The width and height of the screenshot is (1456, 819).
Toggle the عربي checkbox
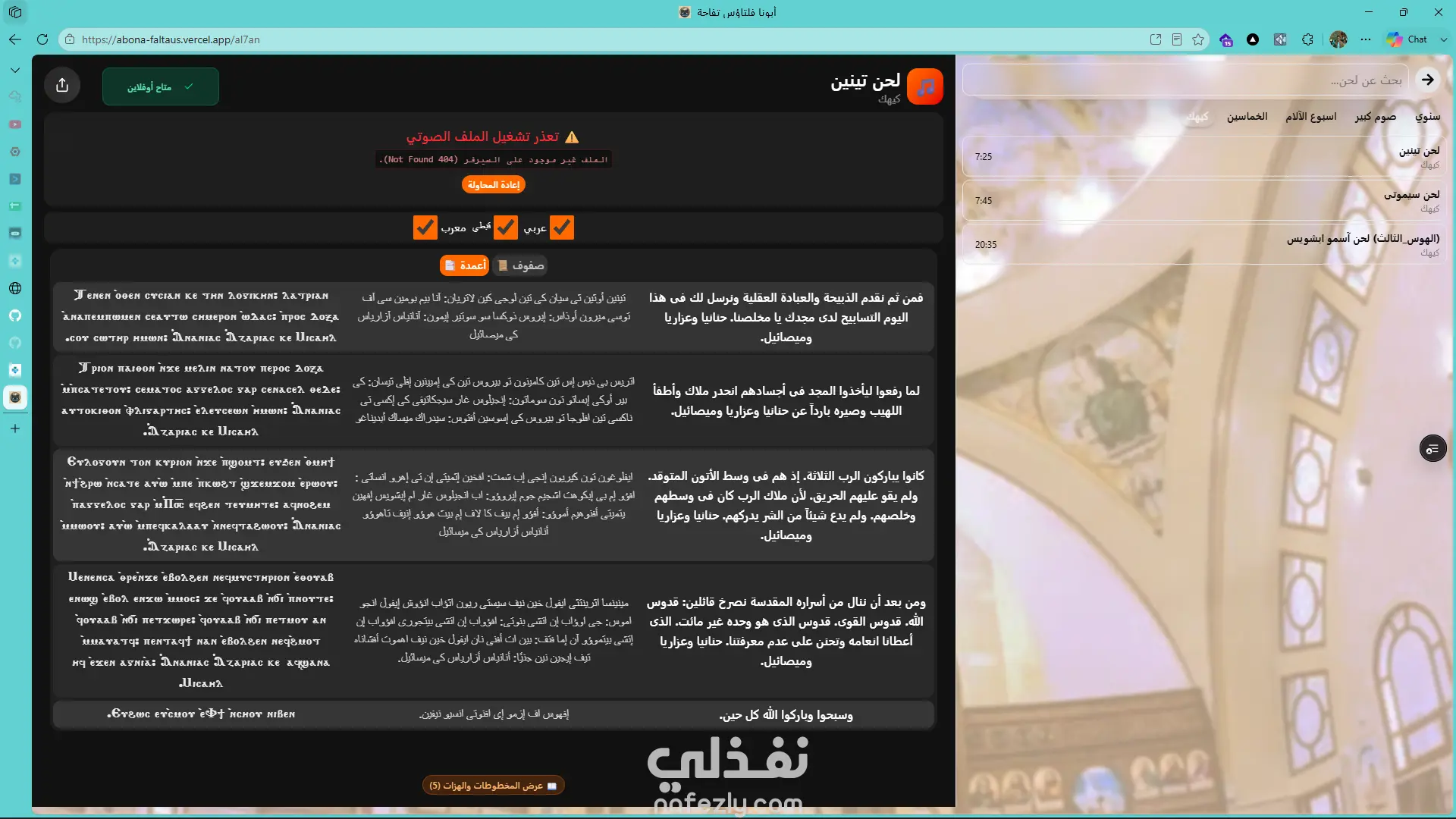562,227
